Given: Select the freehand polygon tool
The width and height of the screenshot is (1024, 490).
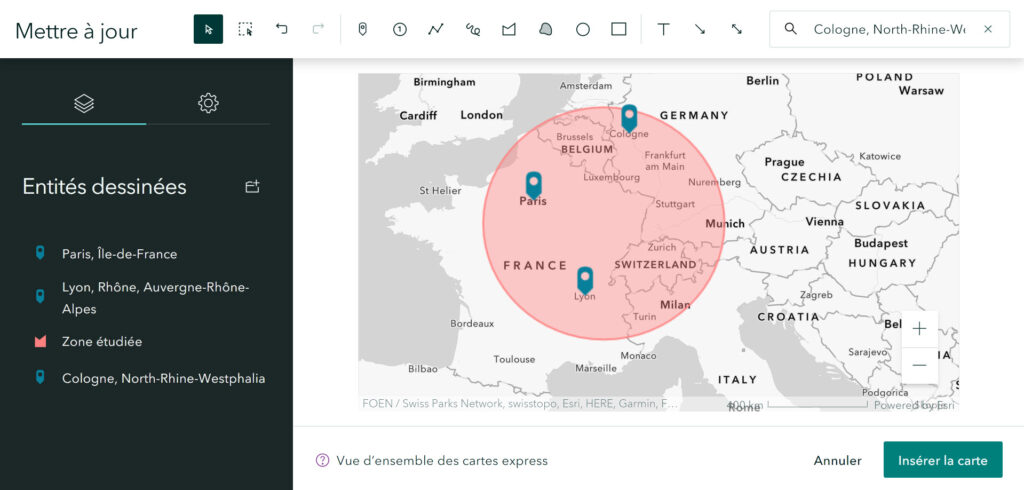Looking at the screenshot, I should (546, 29).
